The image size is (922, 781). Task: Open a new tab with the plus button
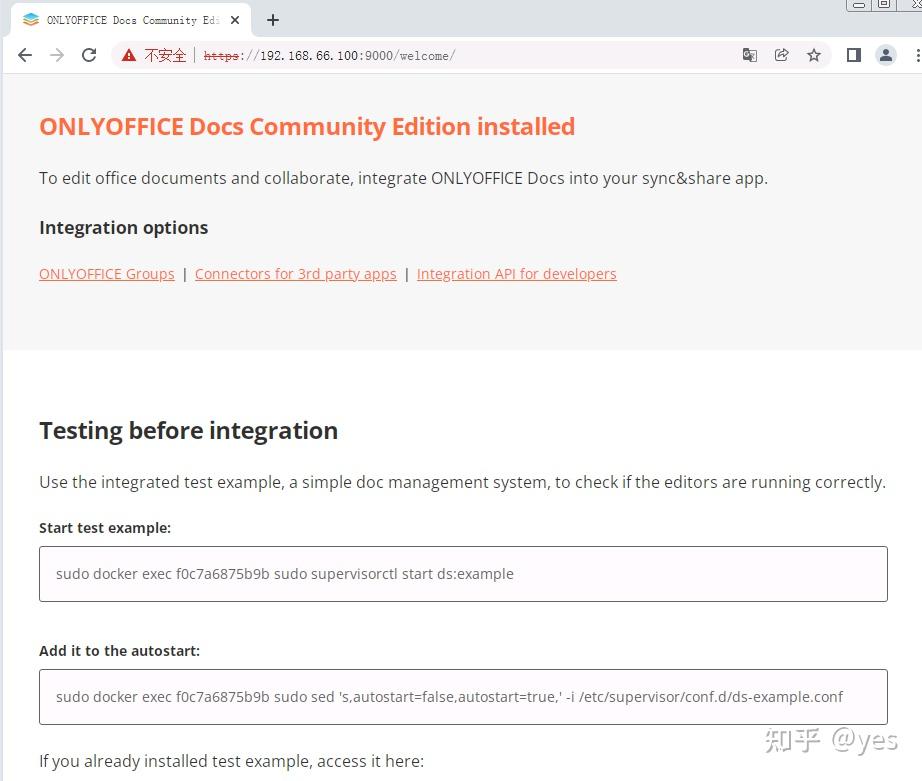coord(273,19)
